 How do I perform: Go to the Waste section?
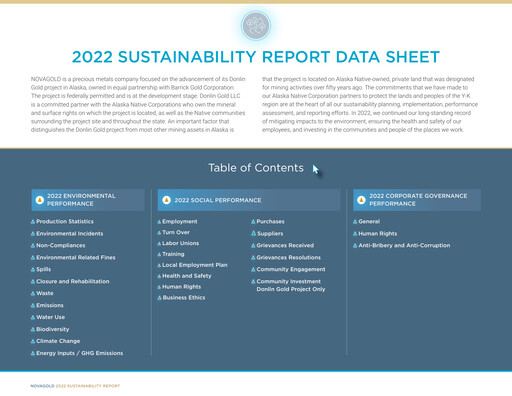coord(45,293)
